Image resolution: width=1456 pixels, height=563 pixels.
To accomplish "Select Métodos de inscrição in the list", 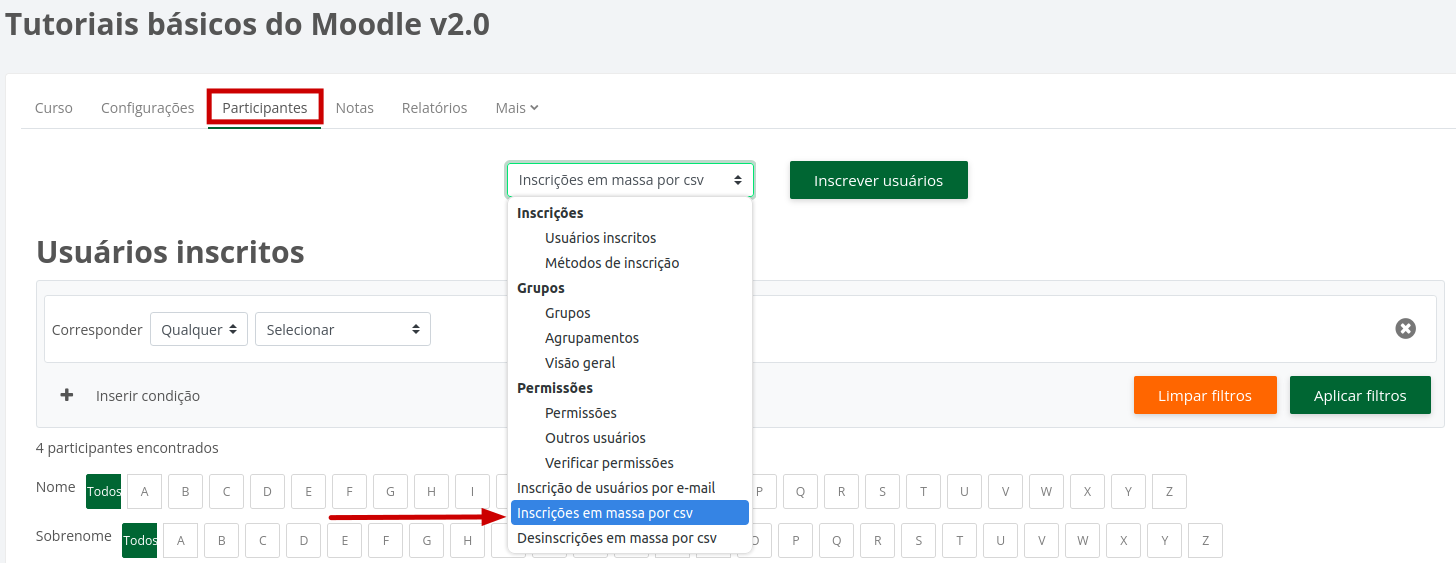I will click(x=611, y=263).
